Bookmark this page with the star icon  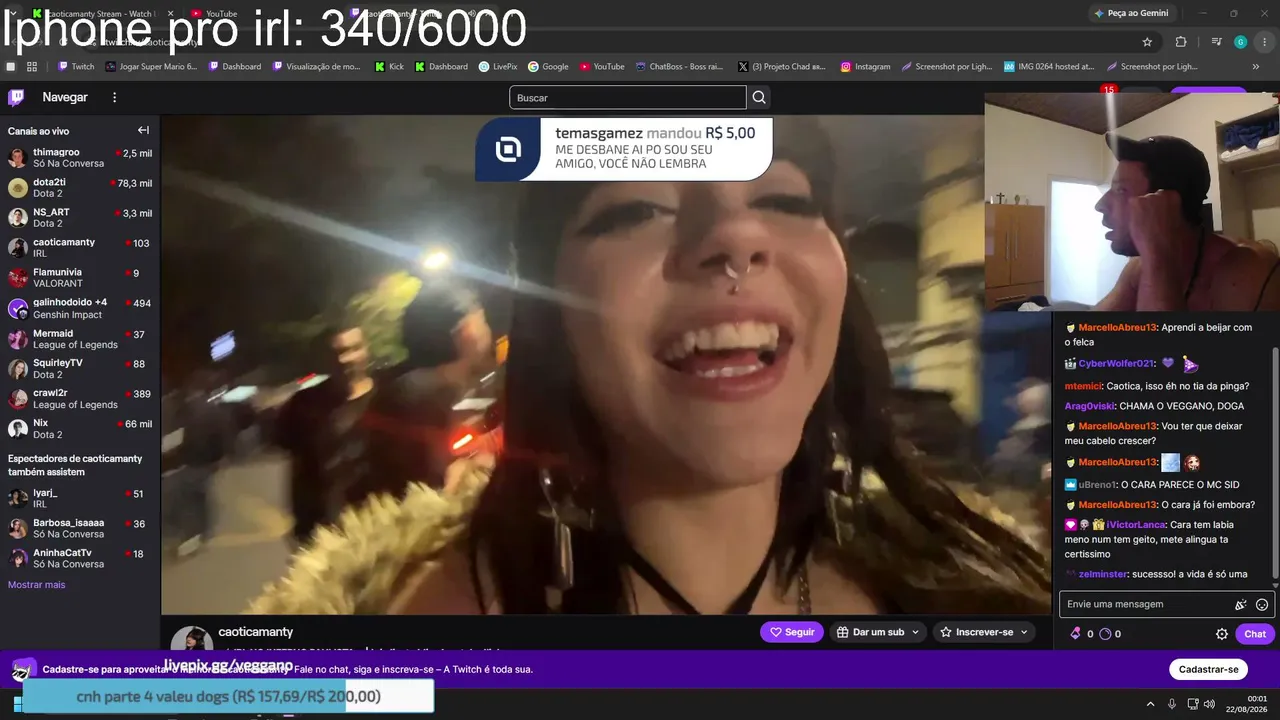1147,42
